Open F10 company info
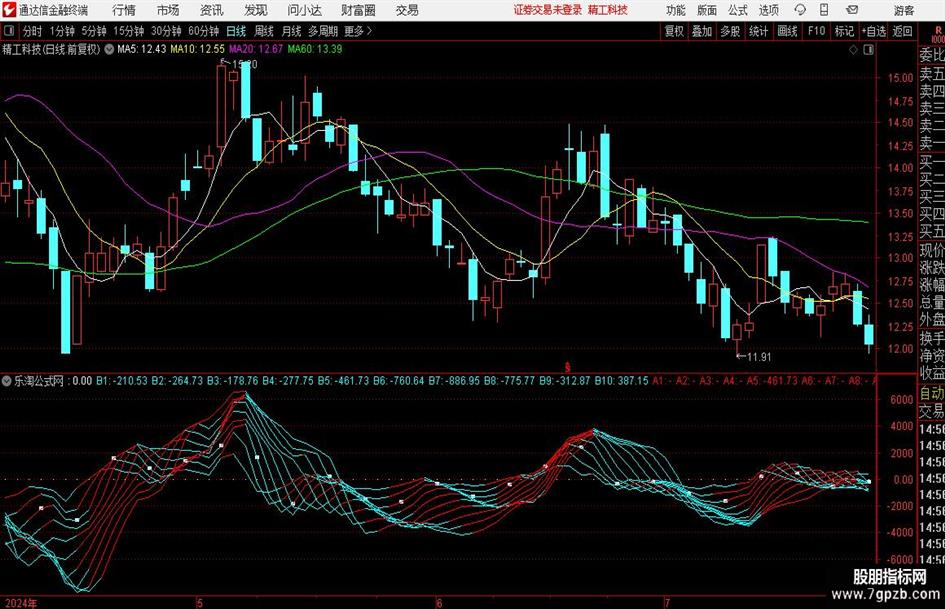945x609 pixels. 817,31
